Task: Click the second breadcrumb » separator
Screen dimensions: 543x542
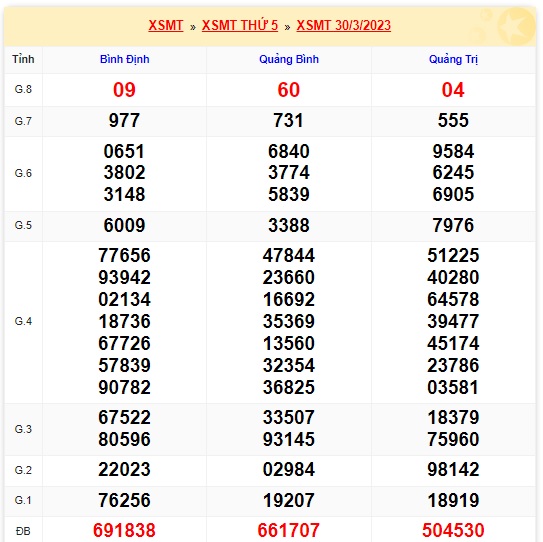Action: pyautogui.click(x=287, y=27)
